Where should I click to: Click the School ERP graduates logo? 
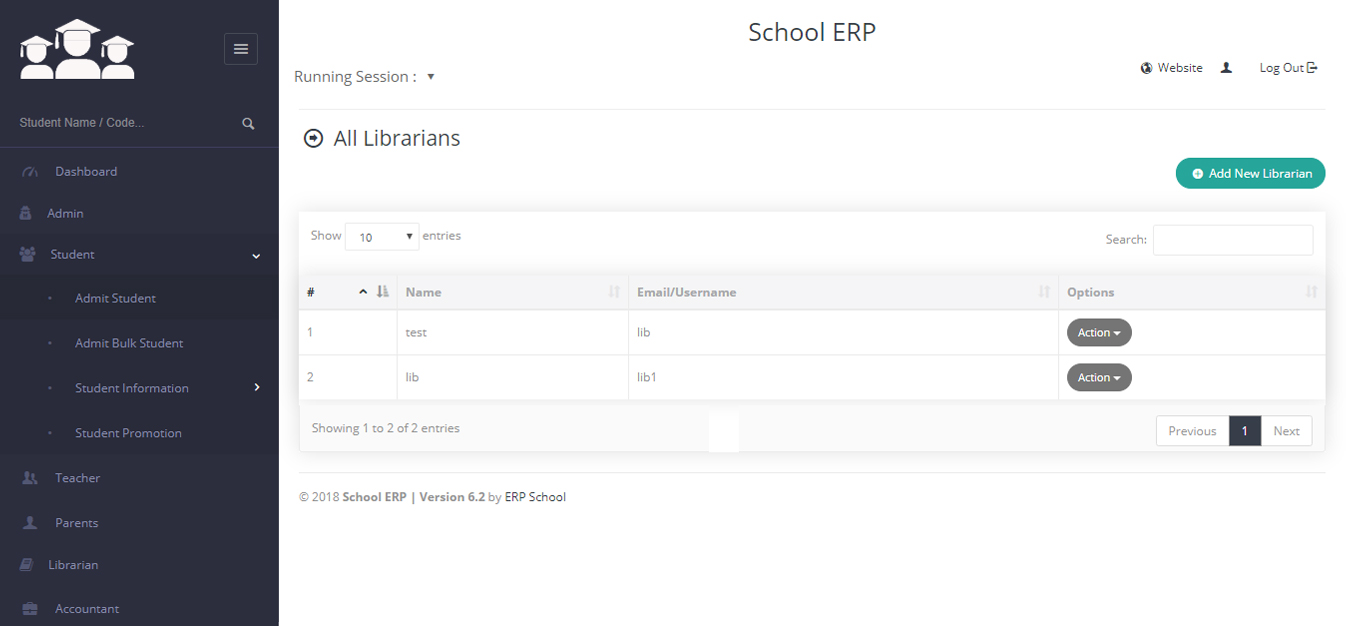click(77, 50)
